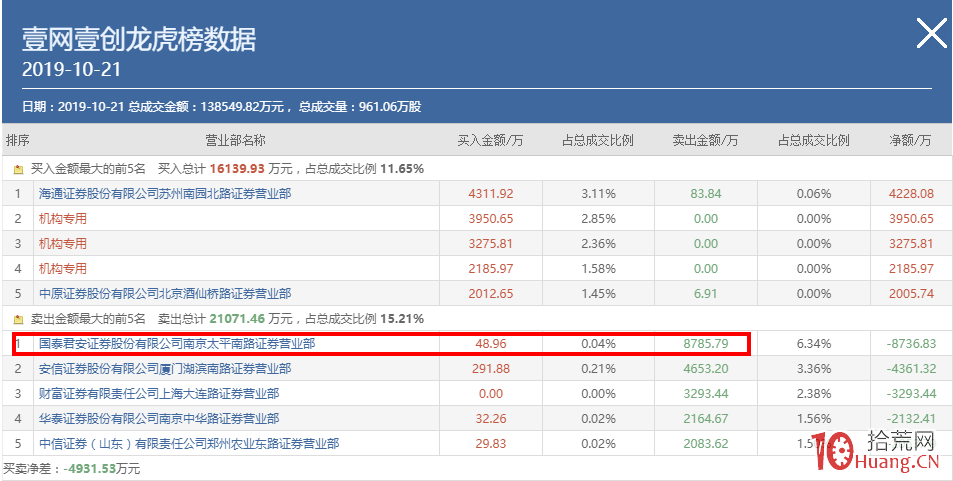
Task: Click the icon beside 买入金额最大的前5名
Action: [x=18, y=169]
